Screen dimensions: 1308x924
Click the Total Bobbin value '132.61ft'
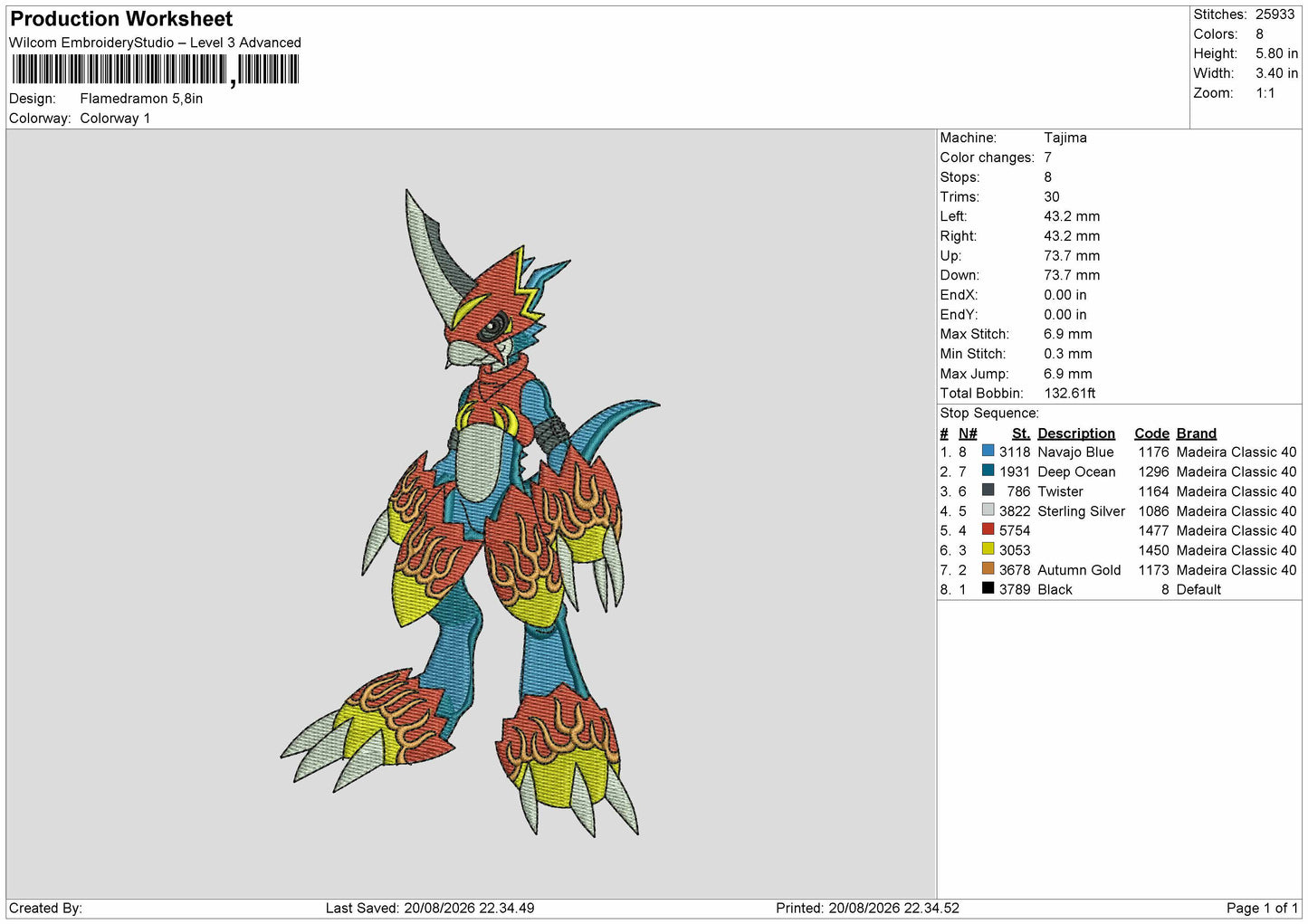1070,394
